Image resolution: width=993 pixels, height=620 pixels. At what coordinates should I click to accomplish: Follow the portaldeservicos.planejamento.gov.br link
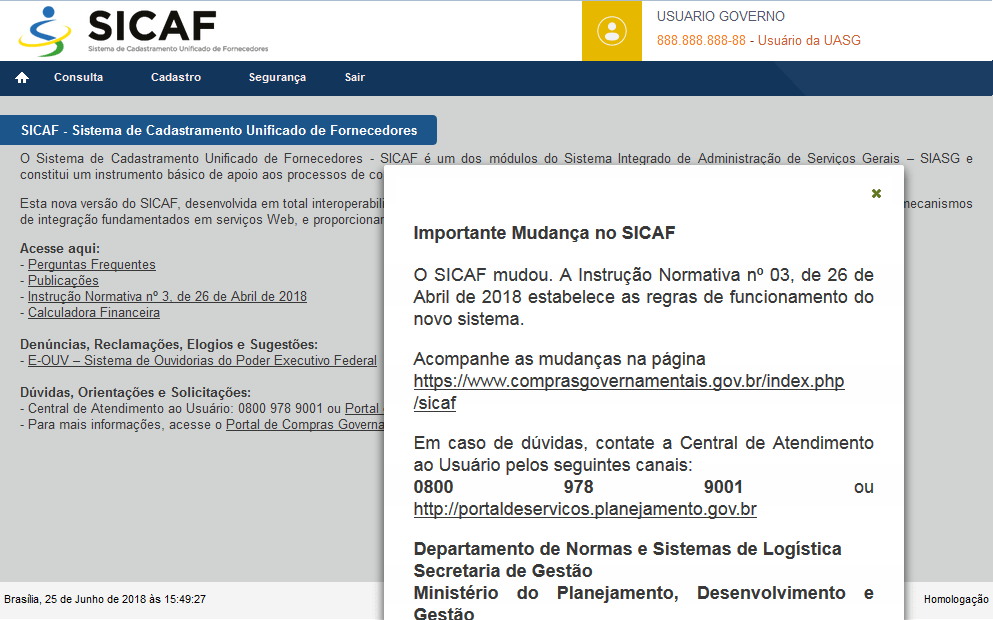585,509
